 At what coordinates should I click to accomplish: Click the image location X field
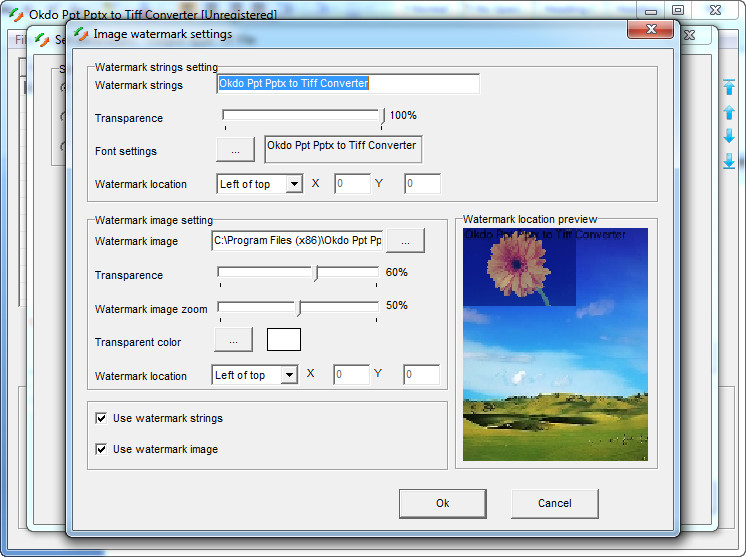[x=351, y=375]
